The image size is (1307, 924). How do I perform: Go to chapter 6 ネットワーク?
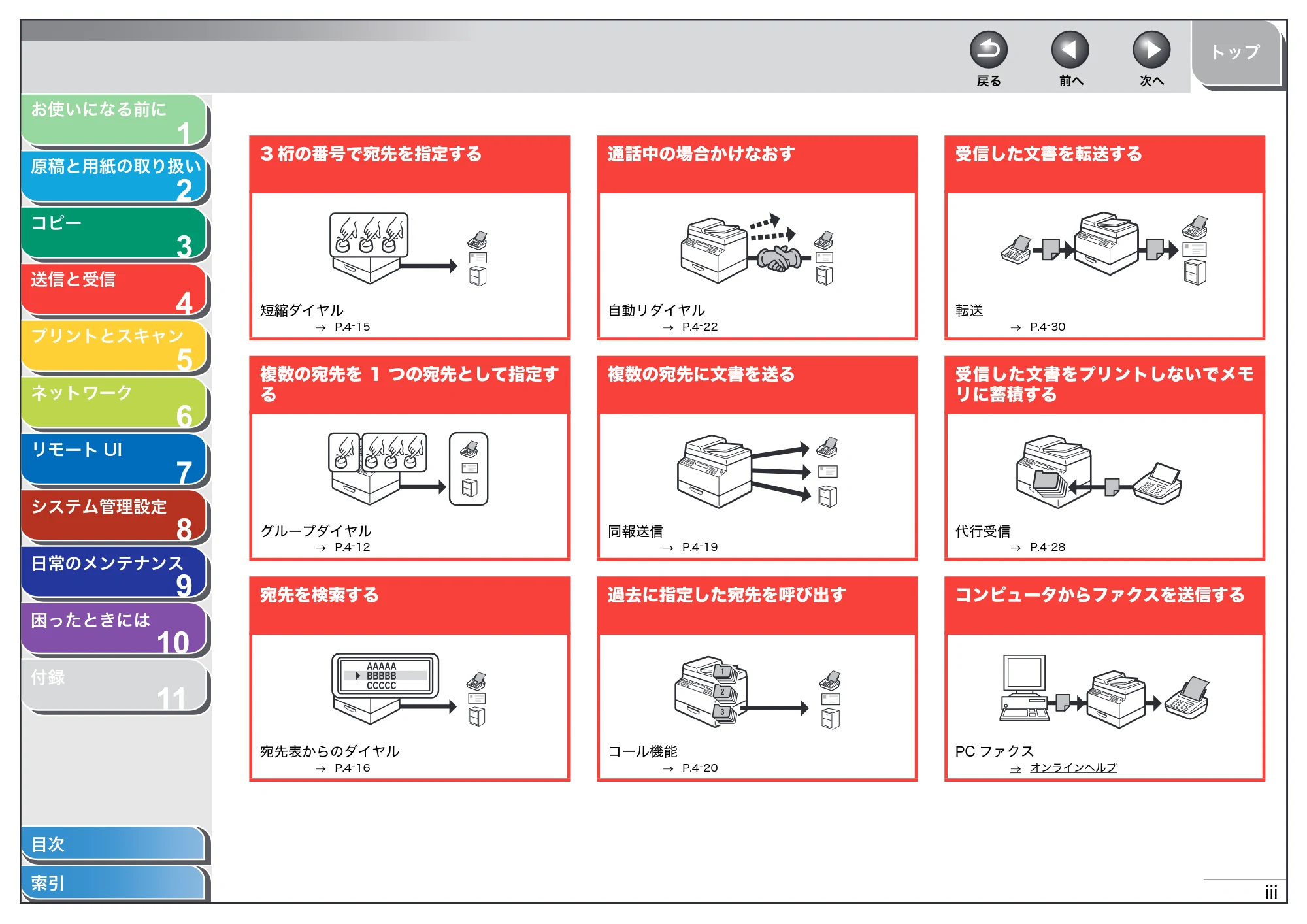pos(114,403)
